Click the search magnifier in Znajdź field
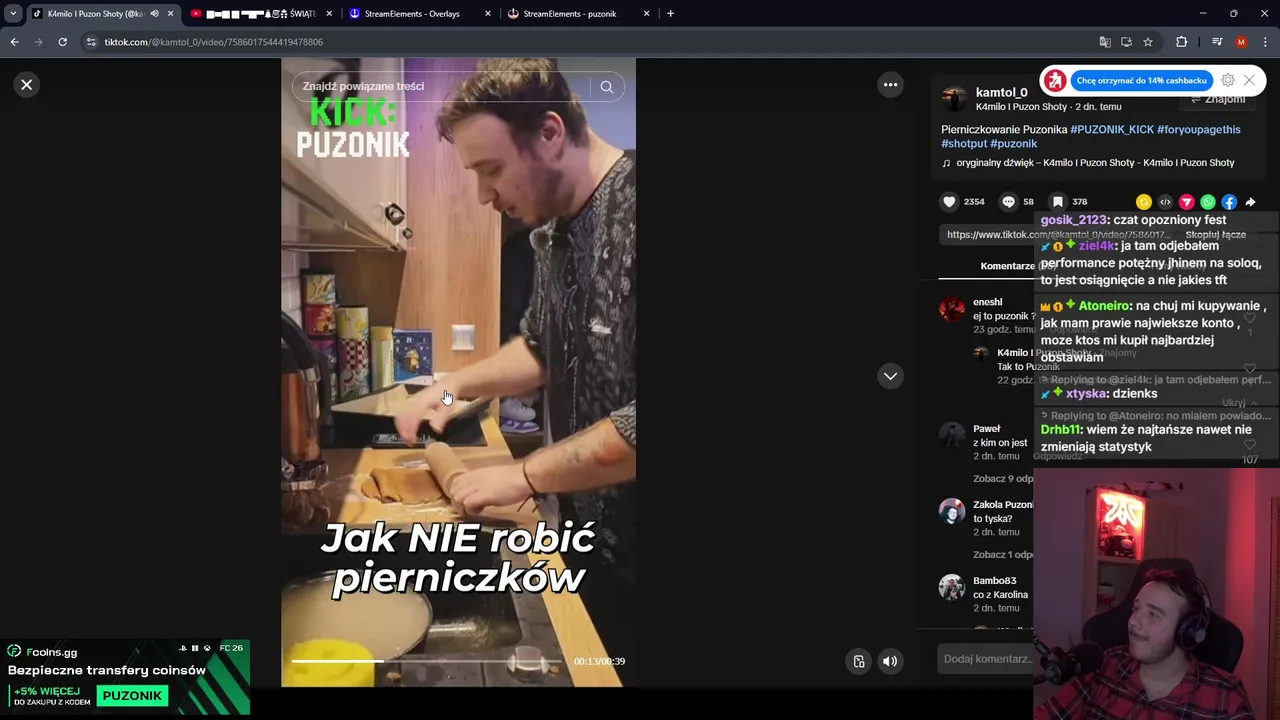 (606, 87)
